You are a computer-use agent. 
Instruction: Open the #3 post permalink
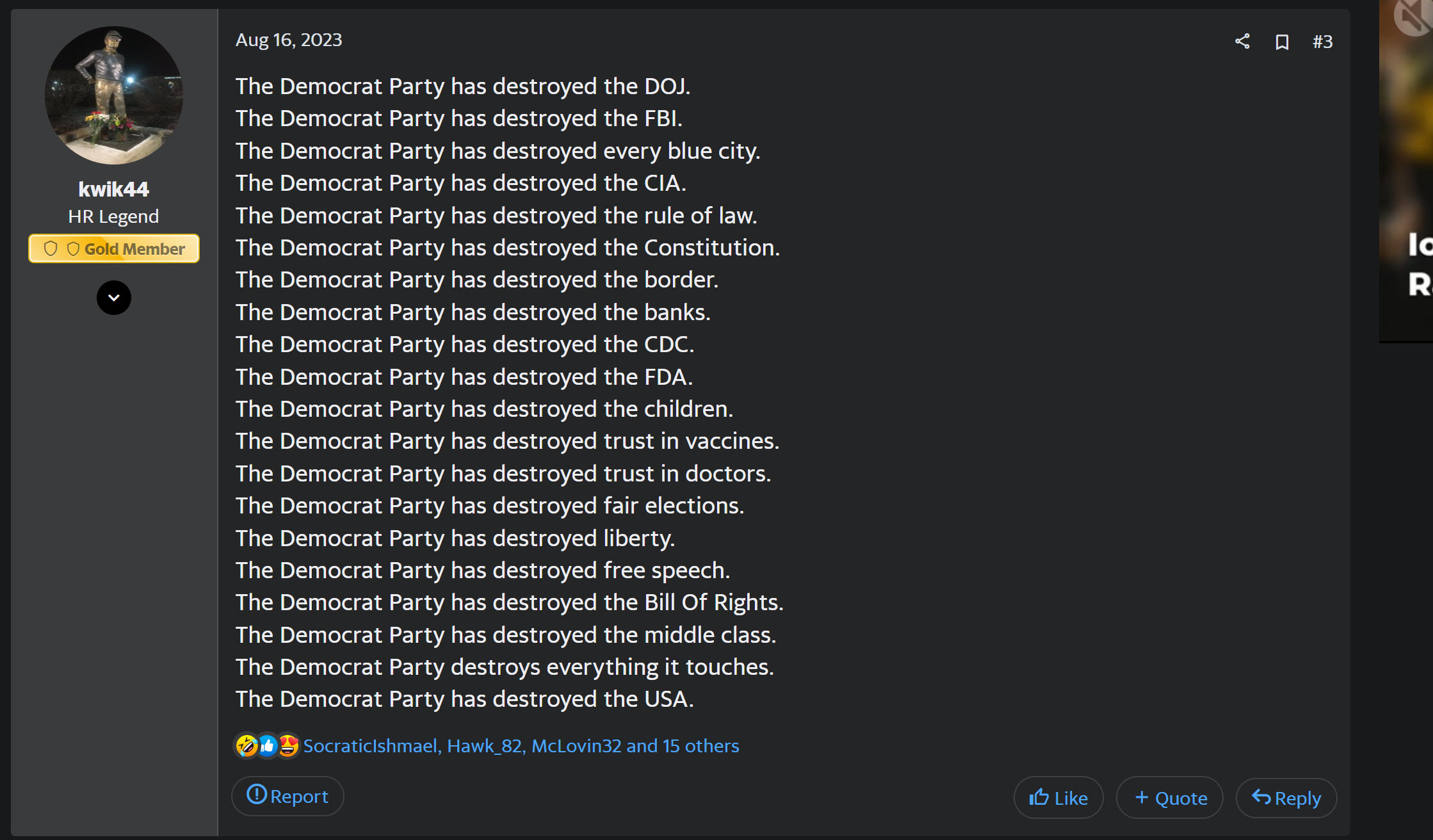click(x=1323, y=42)
